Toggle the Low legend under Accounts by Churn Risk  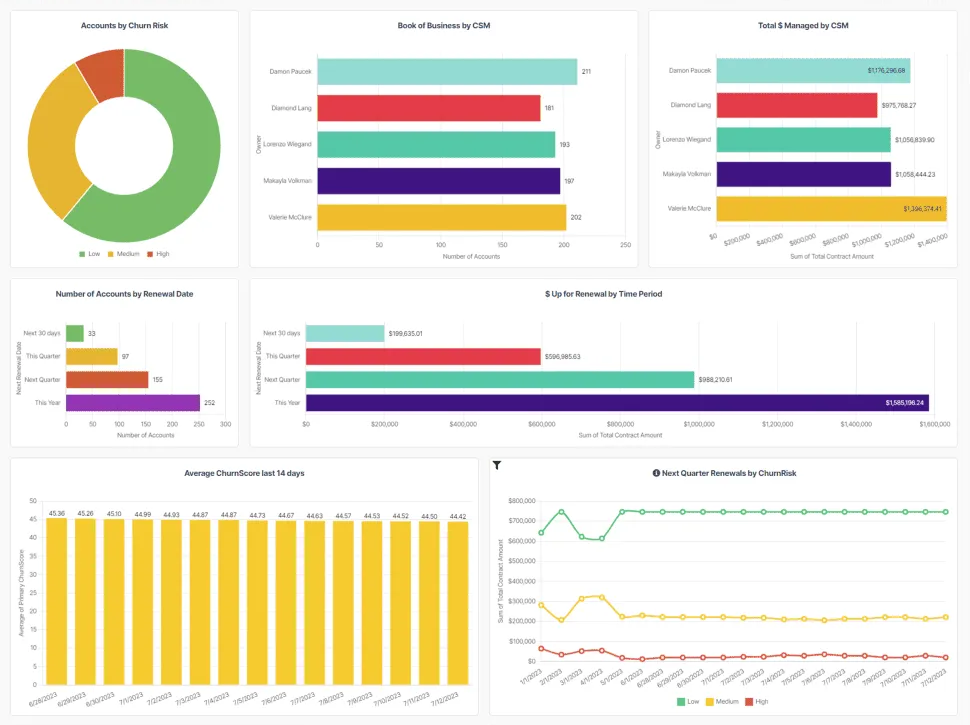pos(93,254)
